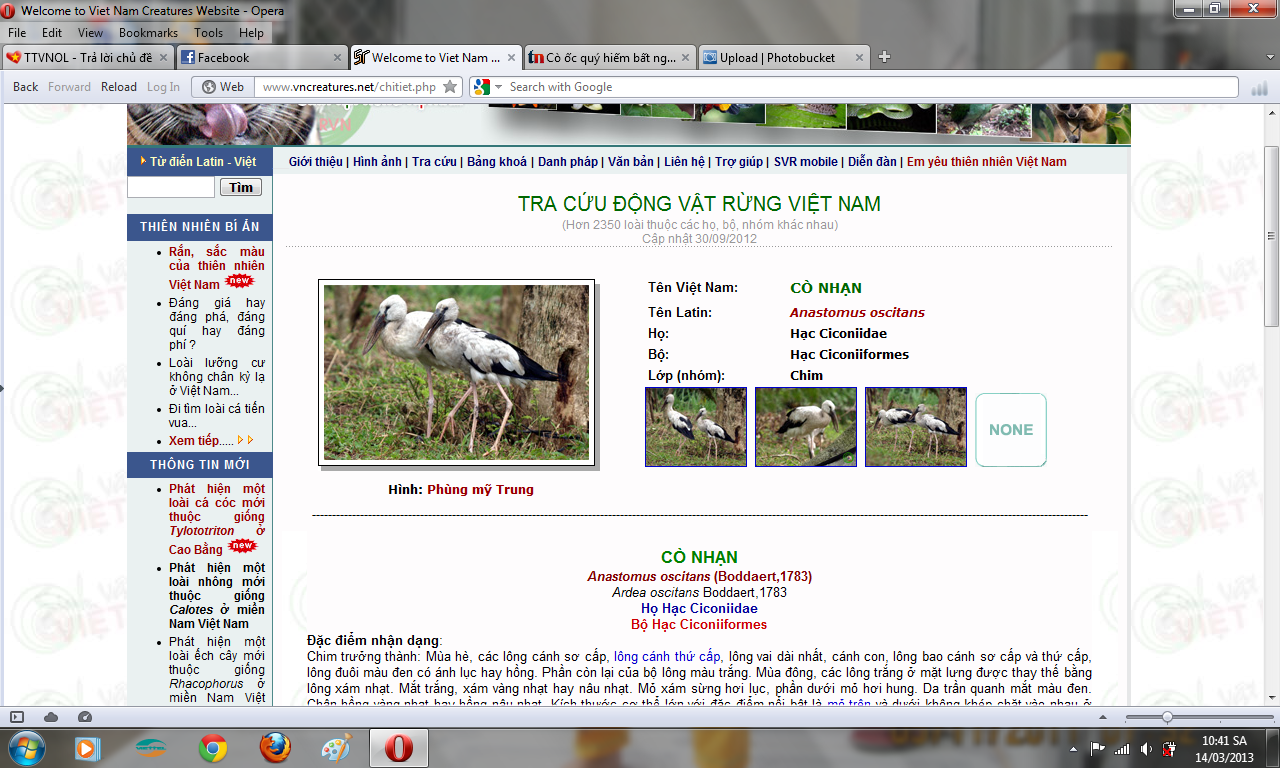
Task: Close the Upload Photobucket tab
Action: point(859,58)
